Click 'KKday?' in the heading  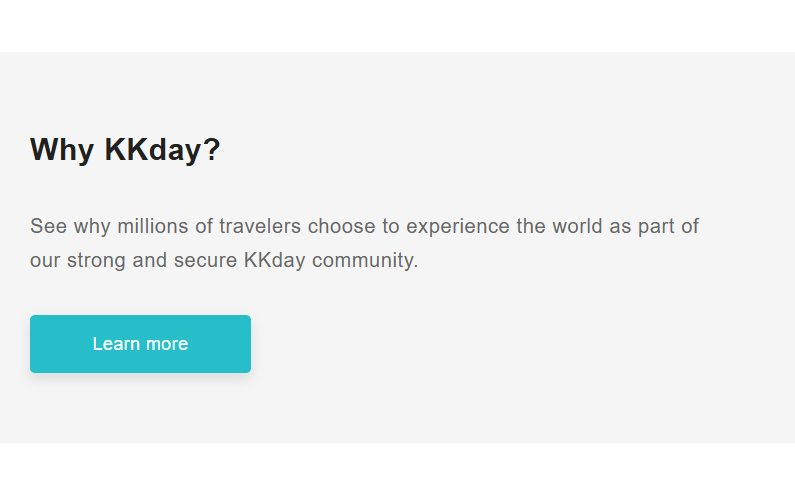(162, 150)
